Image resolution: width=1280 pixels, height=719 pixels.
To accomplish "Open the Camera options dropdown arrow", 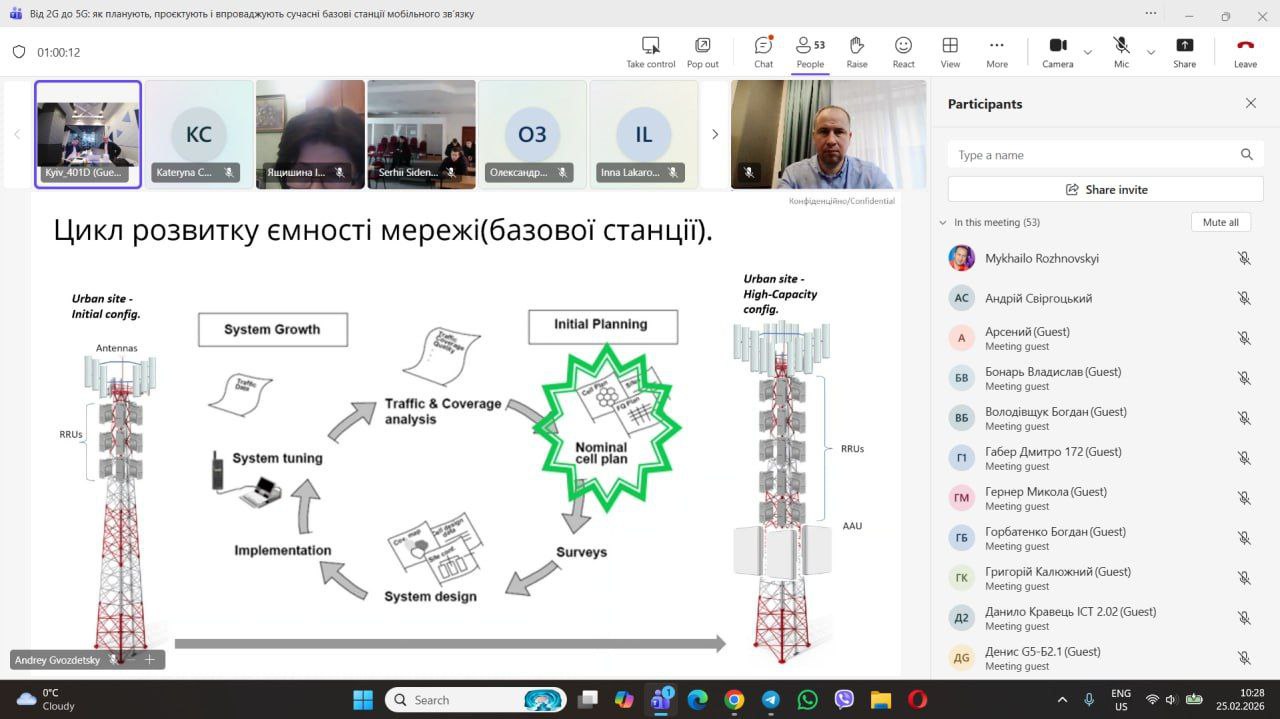I will (1088, 52).
